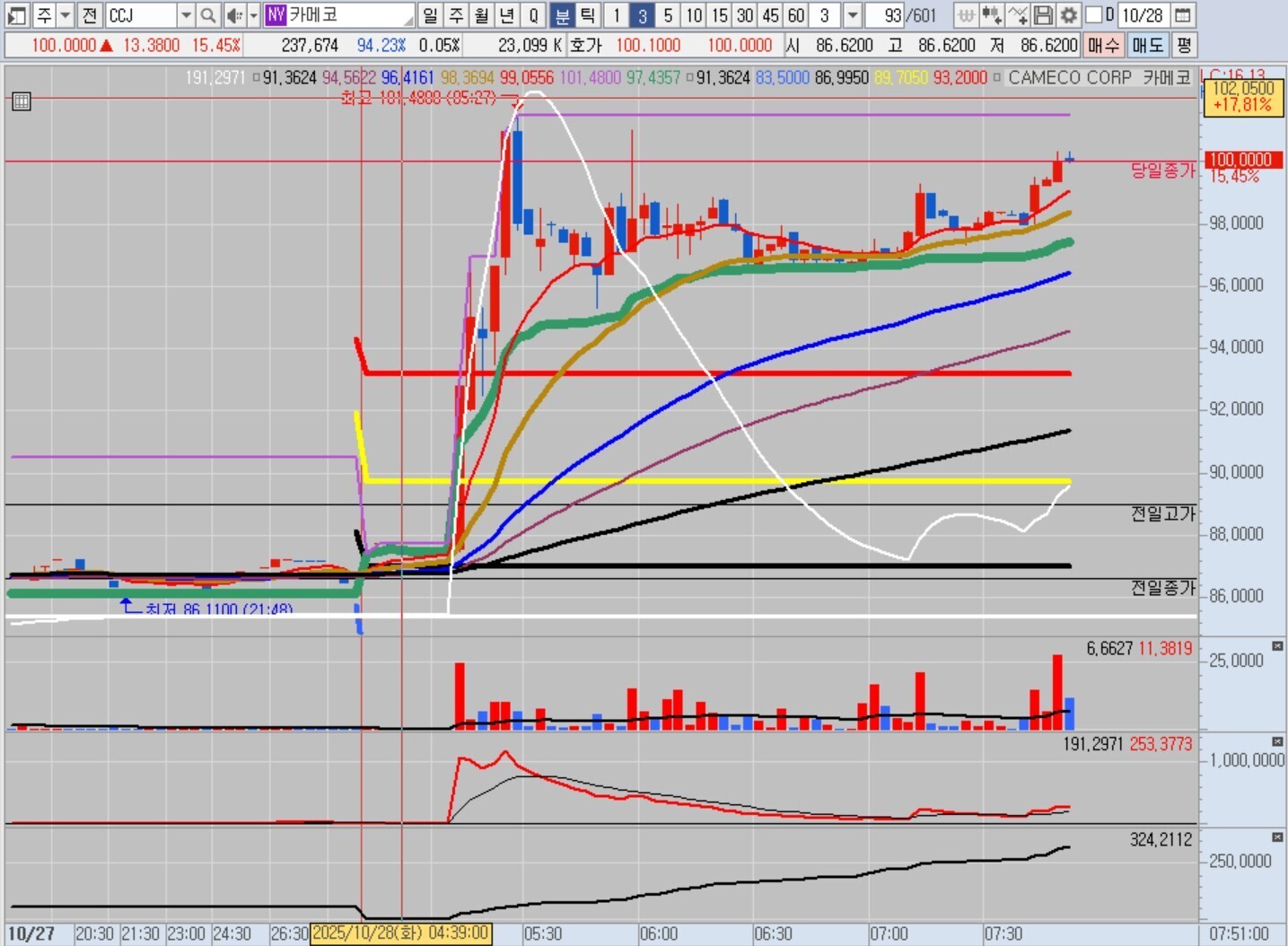Open the calendar date picker icon
1288x946 pixels.
tap(1183, 15)
